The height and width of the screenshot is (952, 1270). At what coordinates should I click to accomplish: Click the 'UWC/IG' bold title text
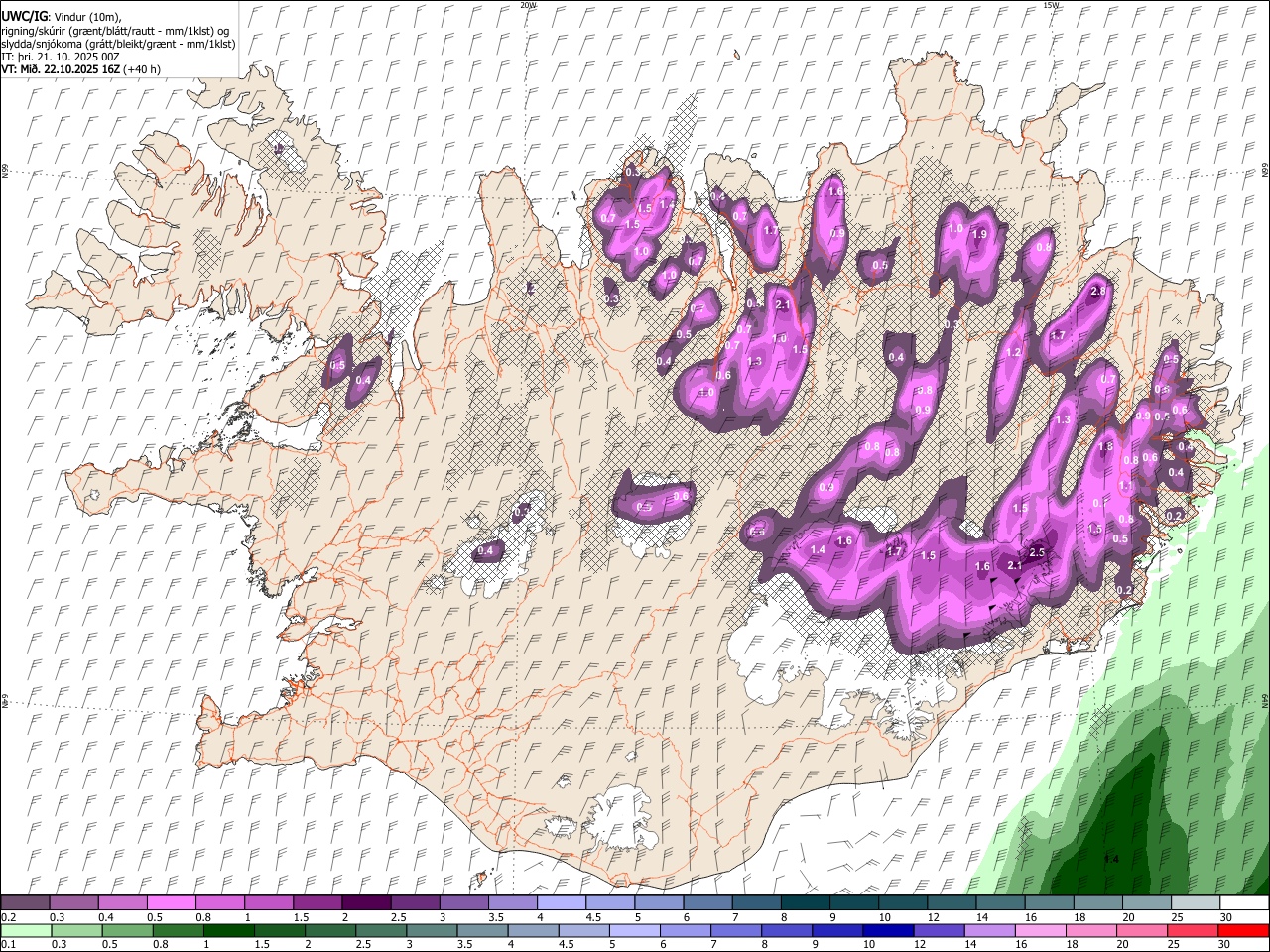(x=24, y=17)
